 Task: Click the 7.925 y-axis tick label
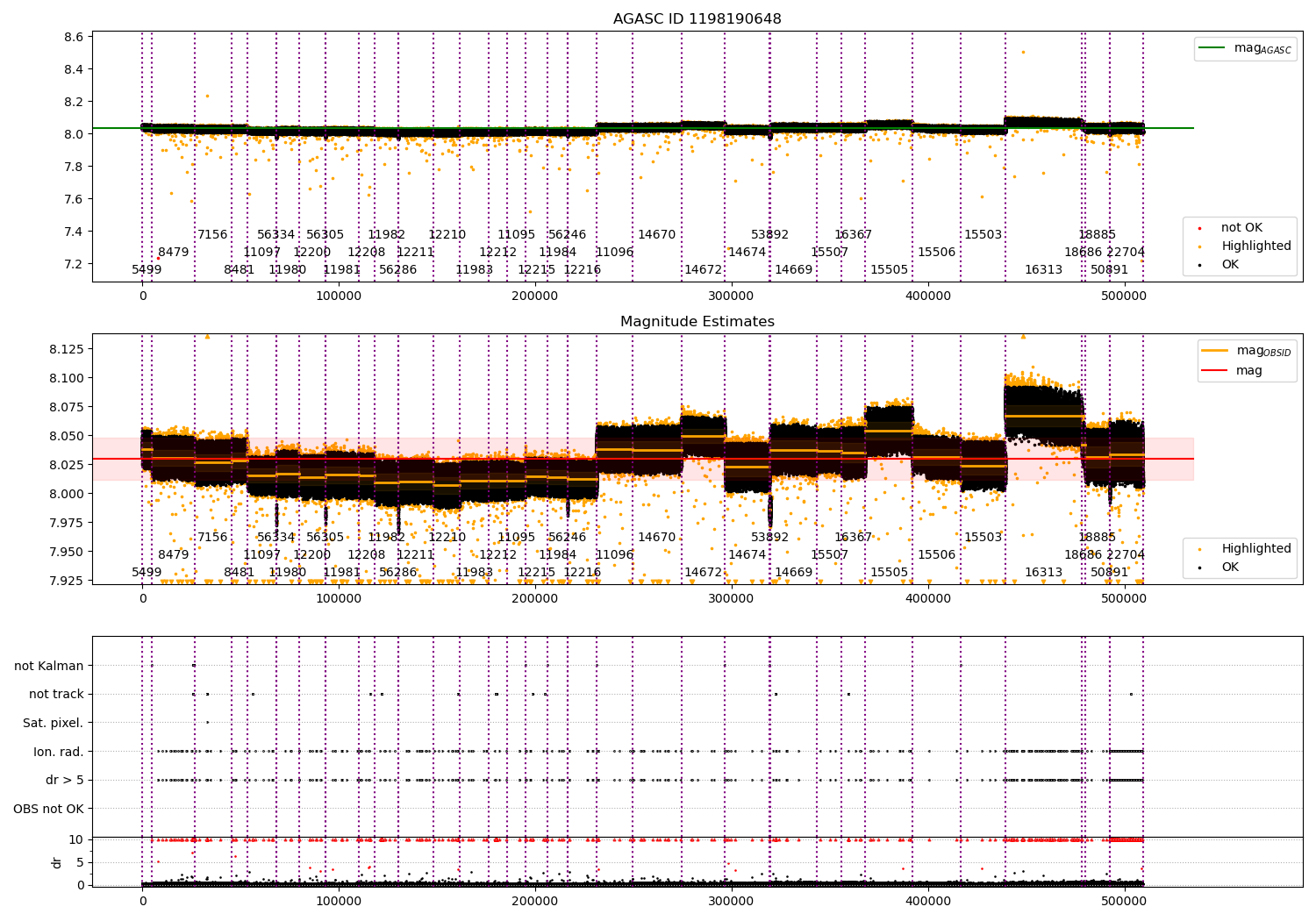[67, 581]
